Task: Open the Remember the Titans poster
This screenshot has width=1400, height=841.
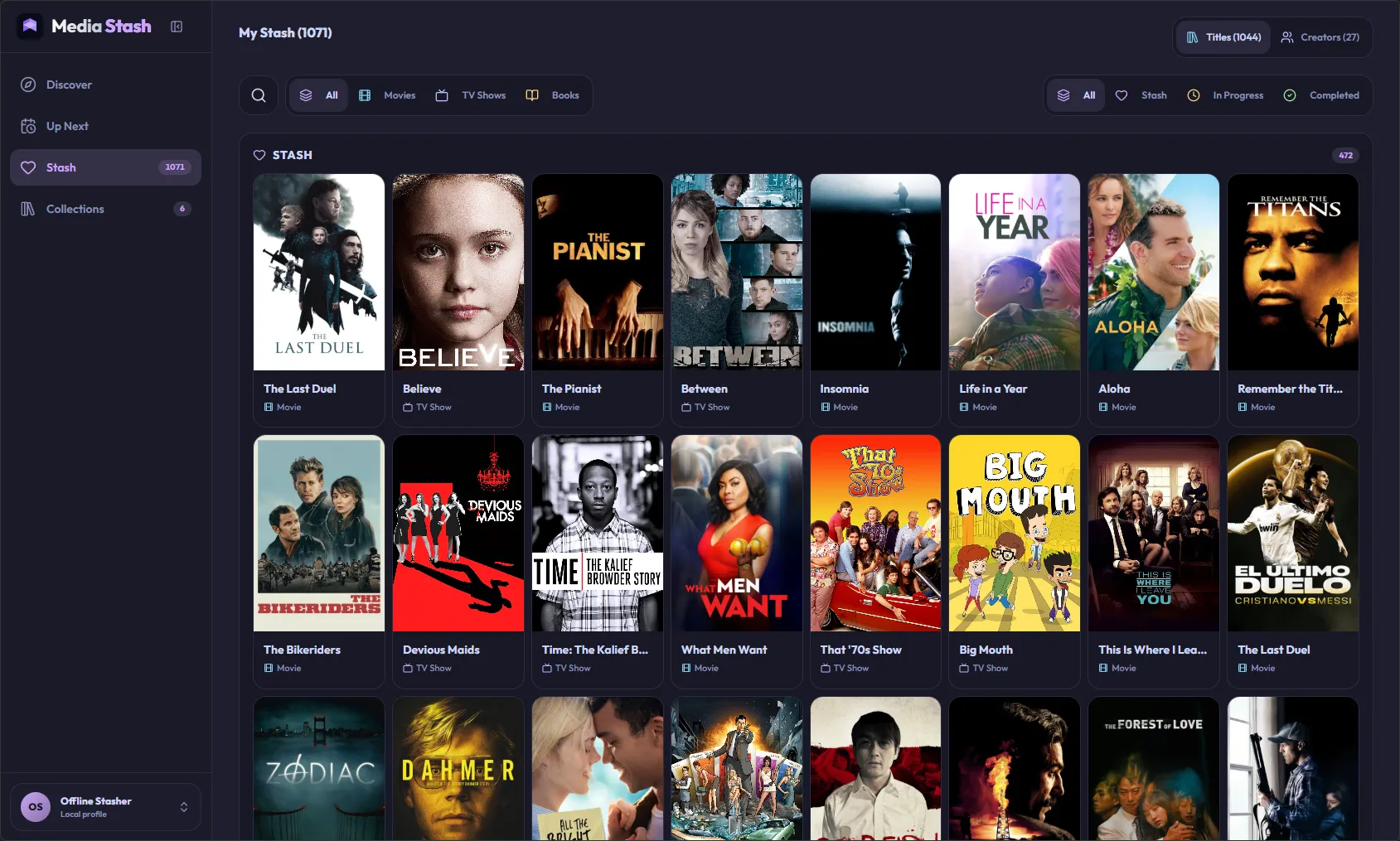Action: [x=1293, y=272]
